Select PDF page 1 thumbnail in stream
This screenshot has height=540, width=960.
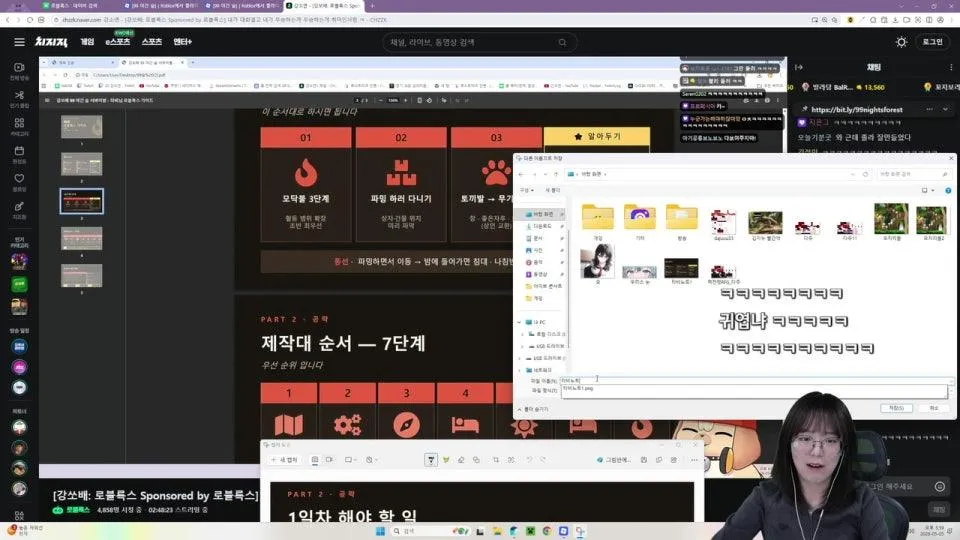(81, 127)
